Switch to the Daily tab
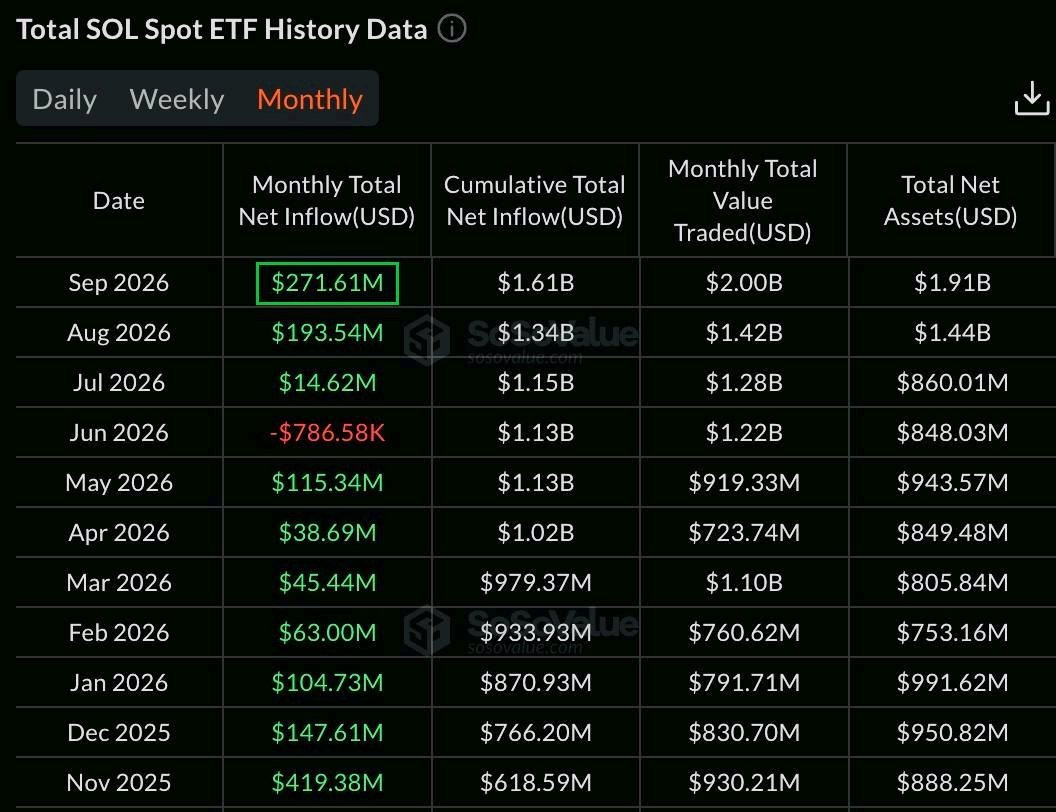Image resolution: width=1056 pixels, height=812 pixels. (65, 99)
